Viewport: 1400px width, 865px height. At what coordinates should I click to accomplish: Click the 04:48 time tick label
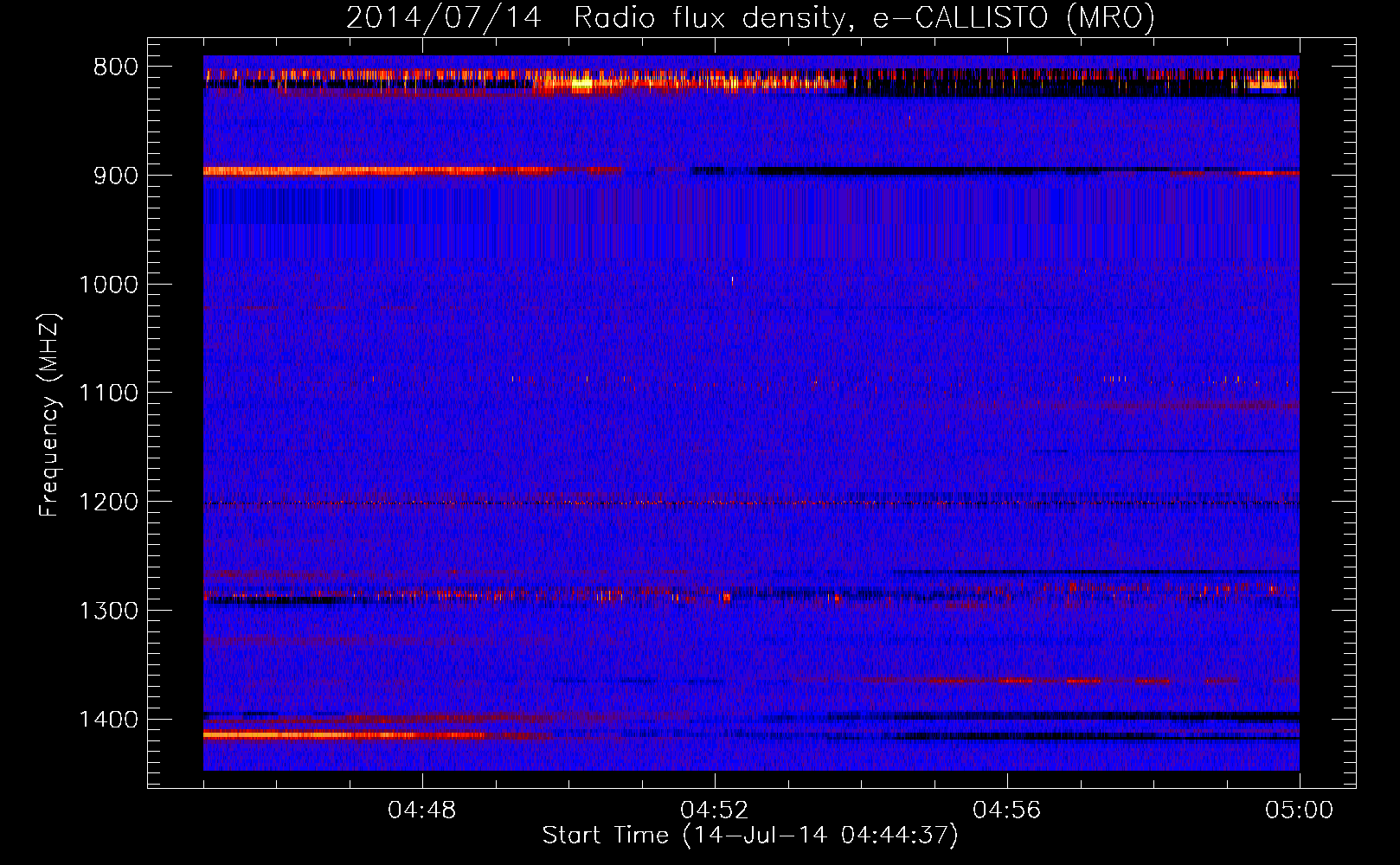point(422,811)
